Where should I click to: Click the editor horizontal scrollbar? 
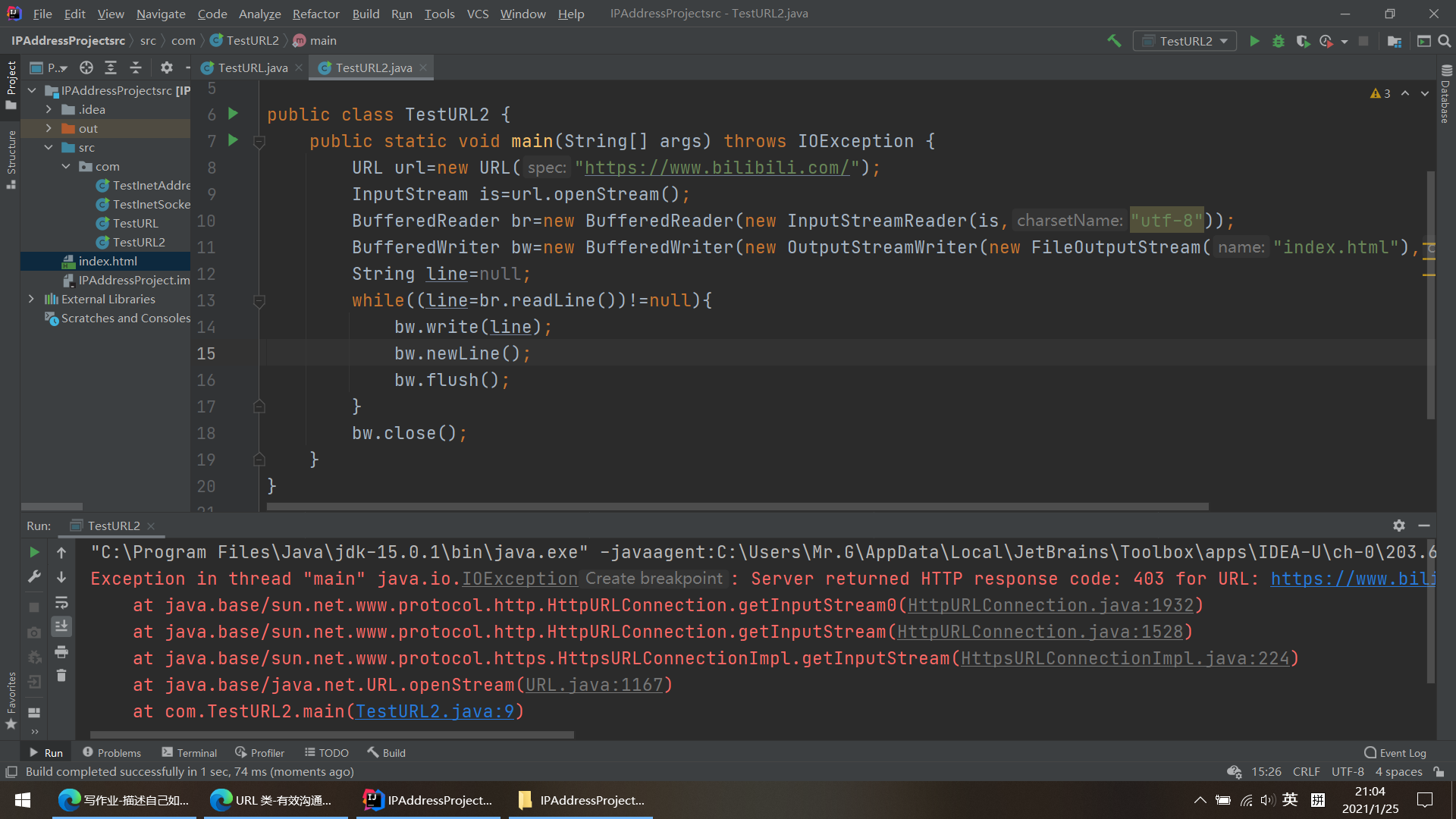(x=737, y=506)
